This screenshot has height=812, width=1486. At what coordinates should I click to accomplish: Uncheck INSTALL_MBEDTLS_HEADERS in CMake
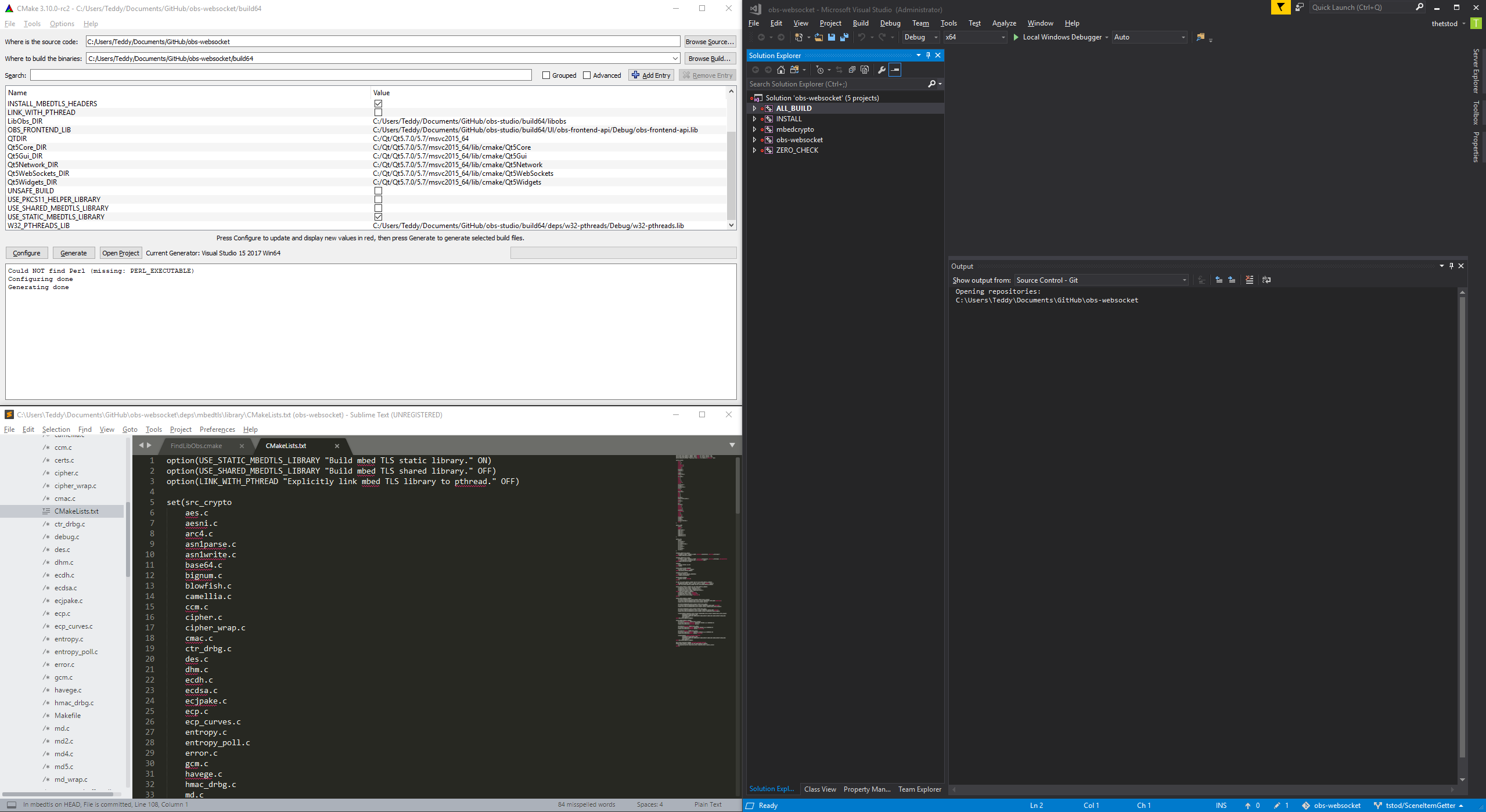[378, 103]
